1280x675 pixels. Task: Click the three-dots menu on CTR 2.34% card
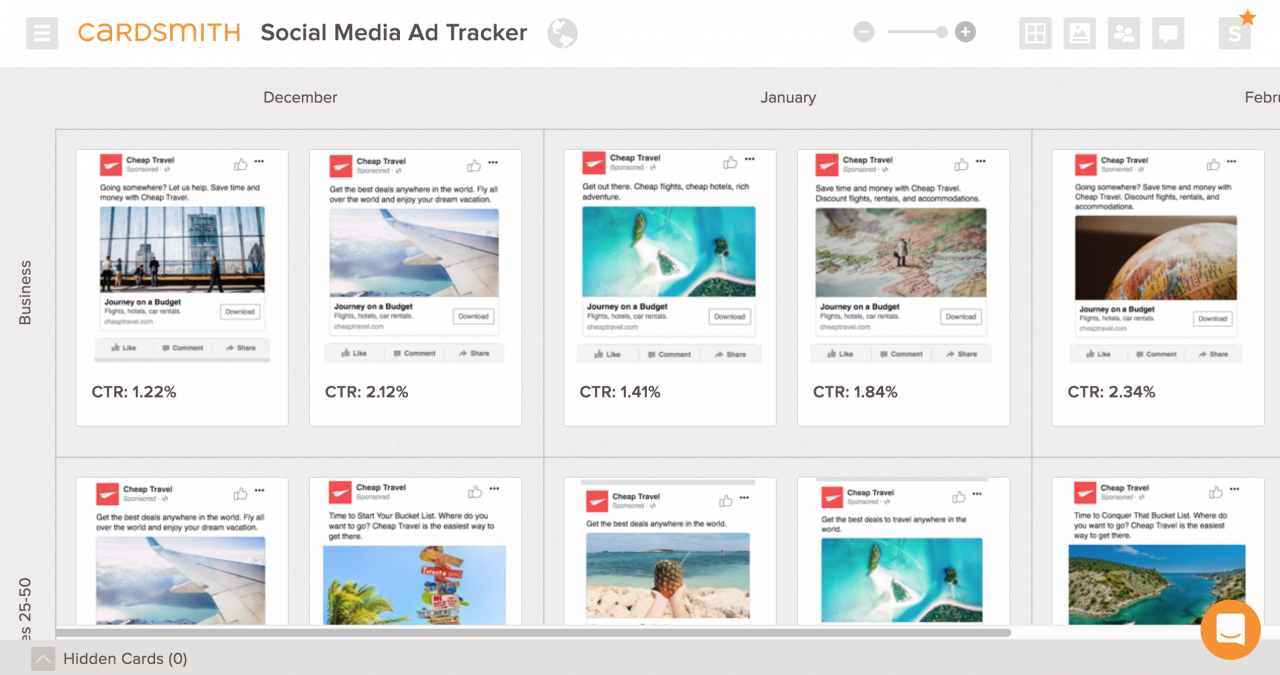coord(1232,162)
